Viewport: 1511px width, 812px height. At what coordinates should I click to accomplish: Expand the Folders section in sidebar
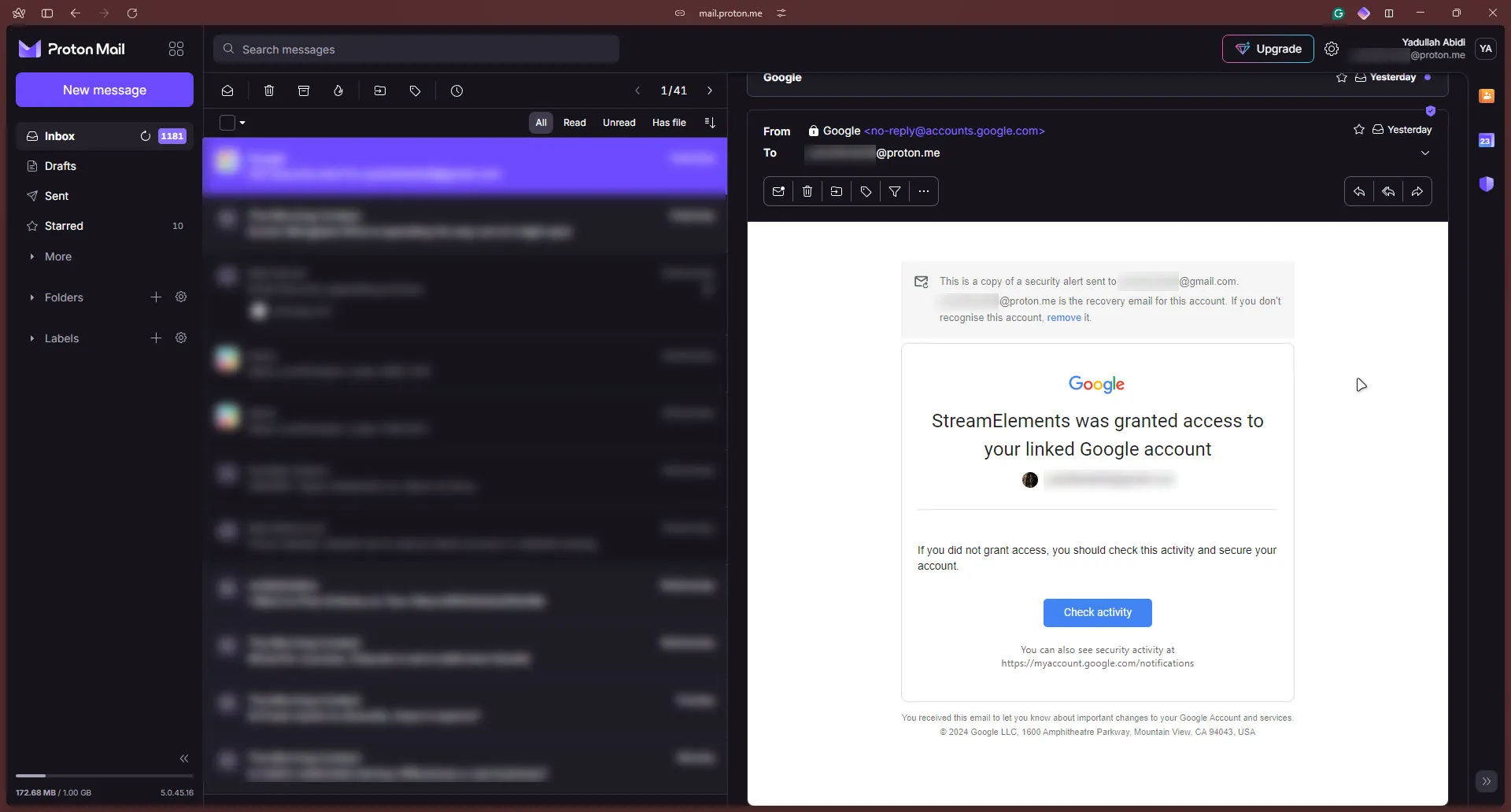[31, 297]
